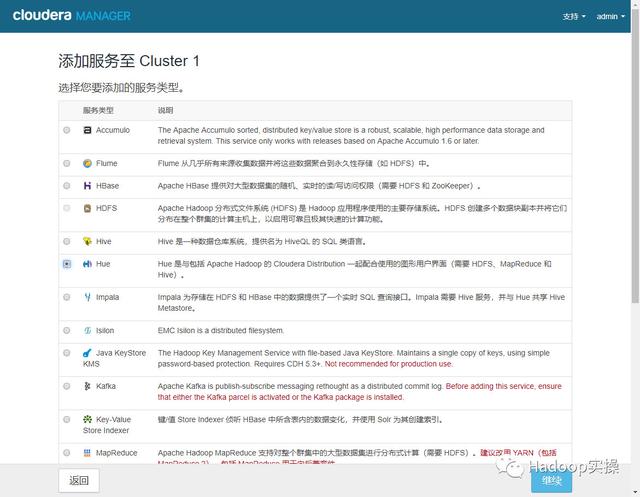
Task: Click the Flume service name
Action: tap(107, 164)
